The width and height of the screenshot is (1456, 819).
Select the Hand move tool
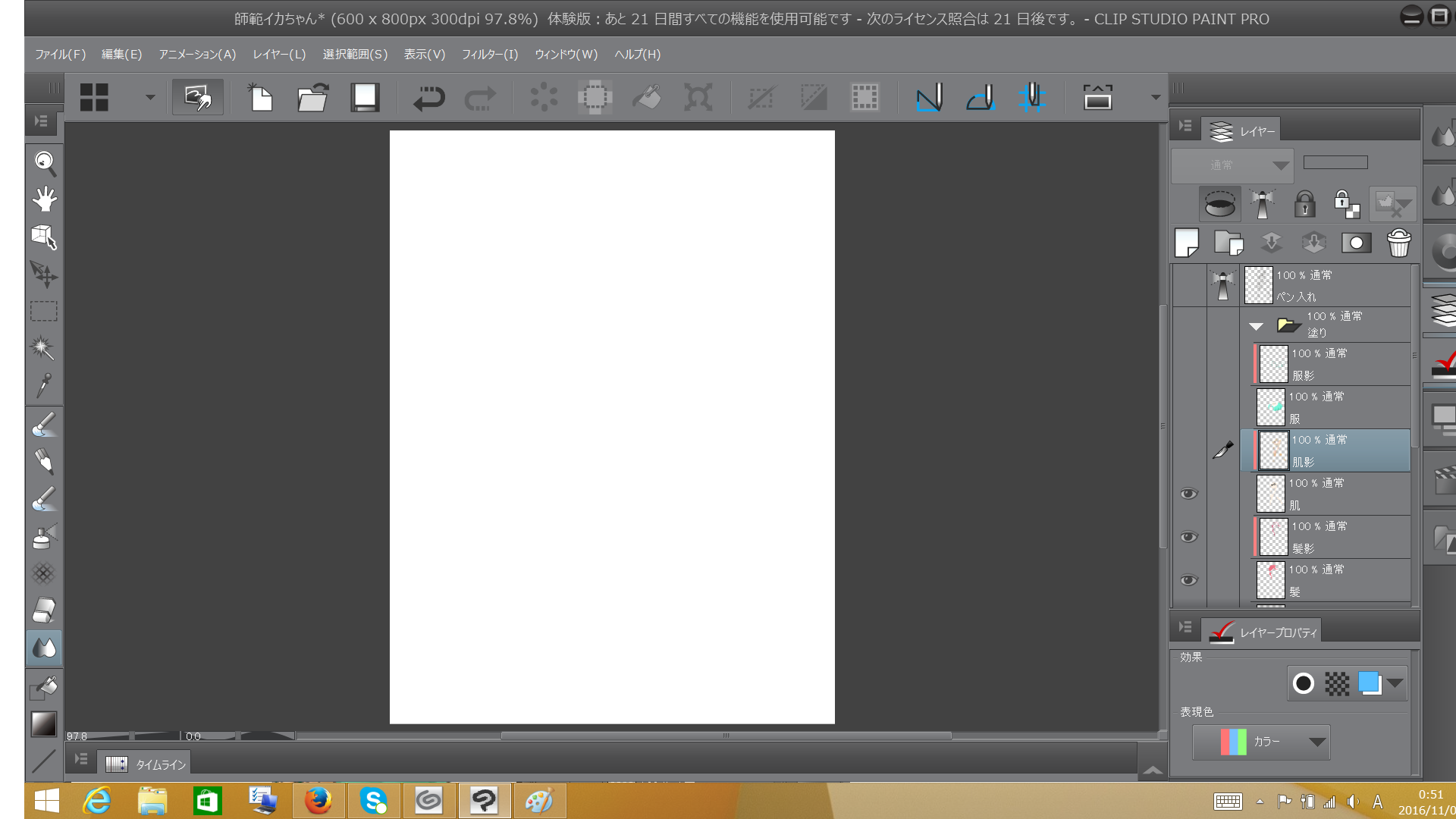[x=44, y=199]
